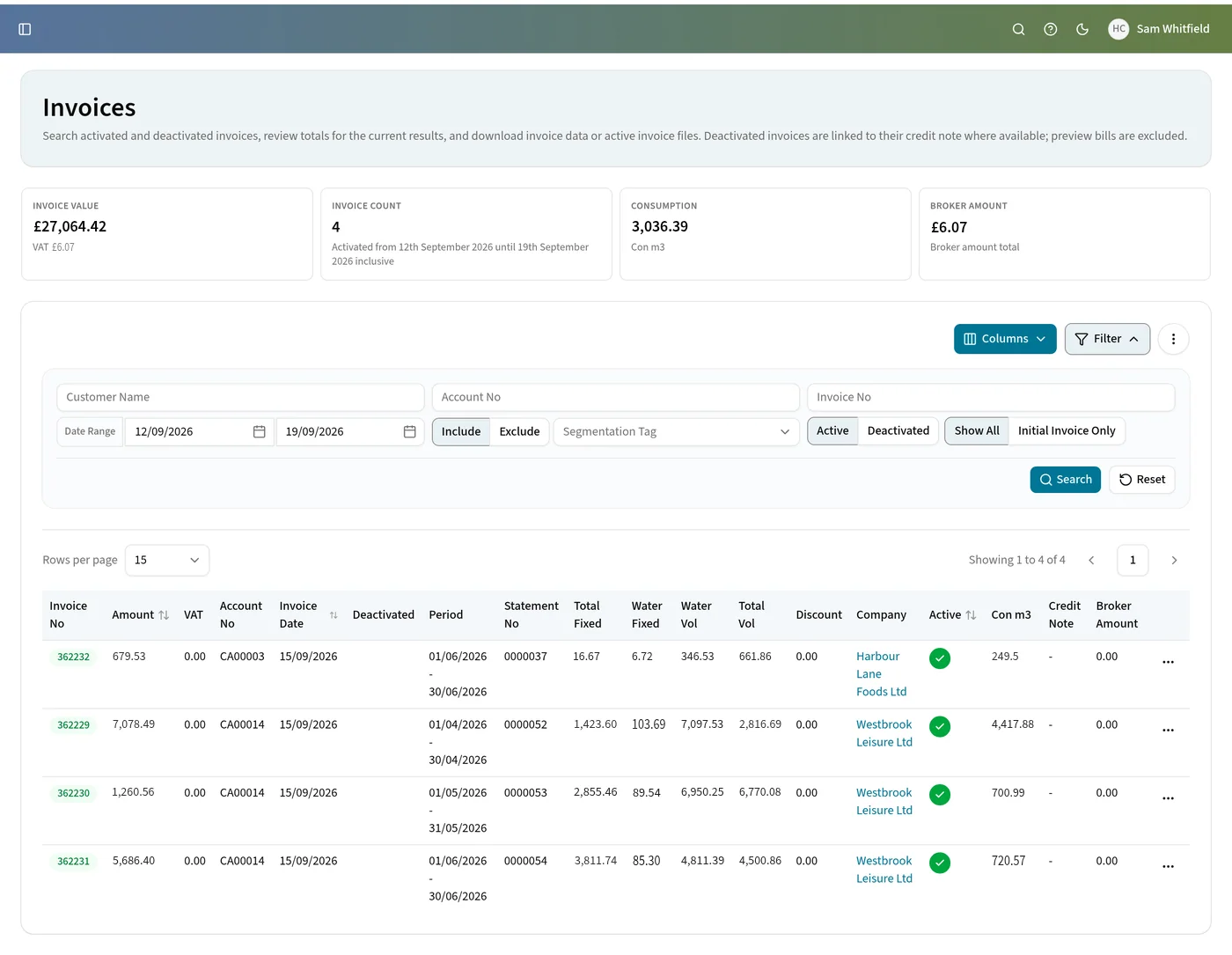Open Westbrook Leisure Ltd link for invoice 362229
The width and height of the screenshot is (1232, 955).
(x=884, y=733)
